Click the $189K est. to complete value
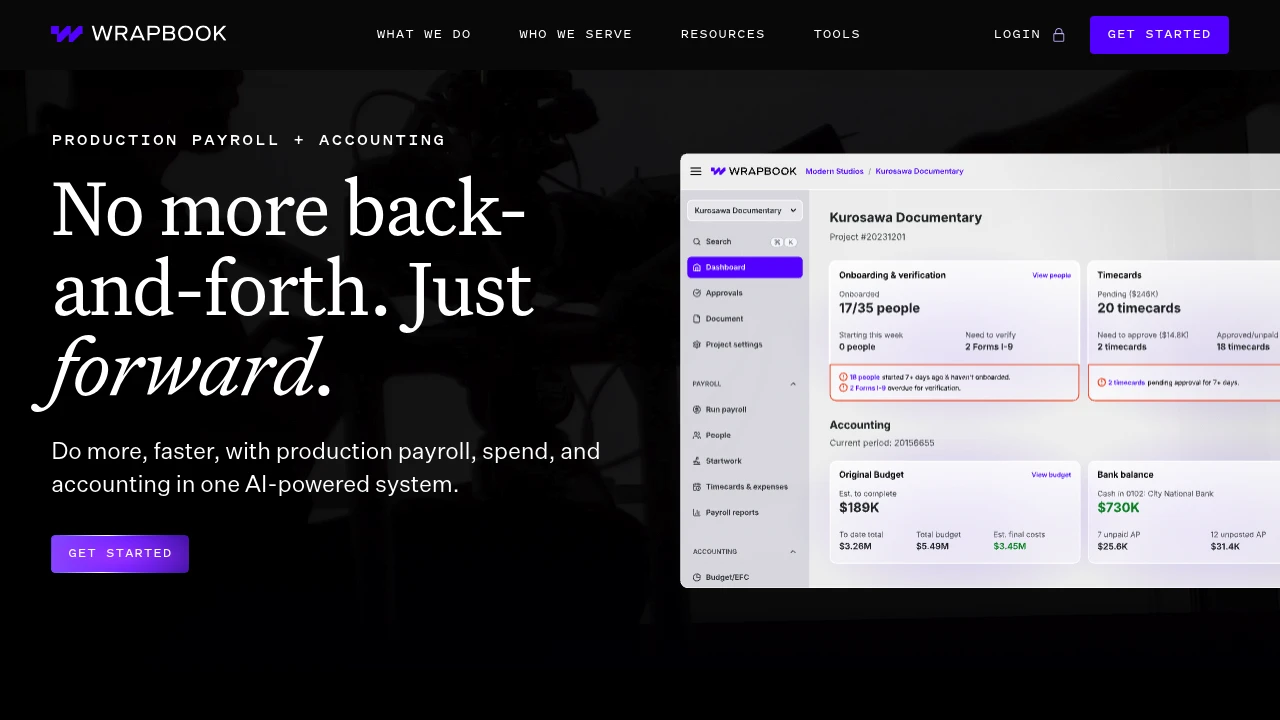The image size is (1280, 720). tap(859, 508)
